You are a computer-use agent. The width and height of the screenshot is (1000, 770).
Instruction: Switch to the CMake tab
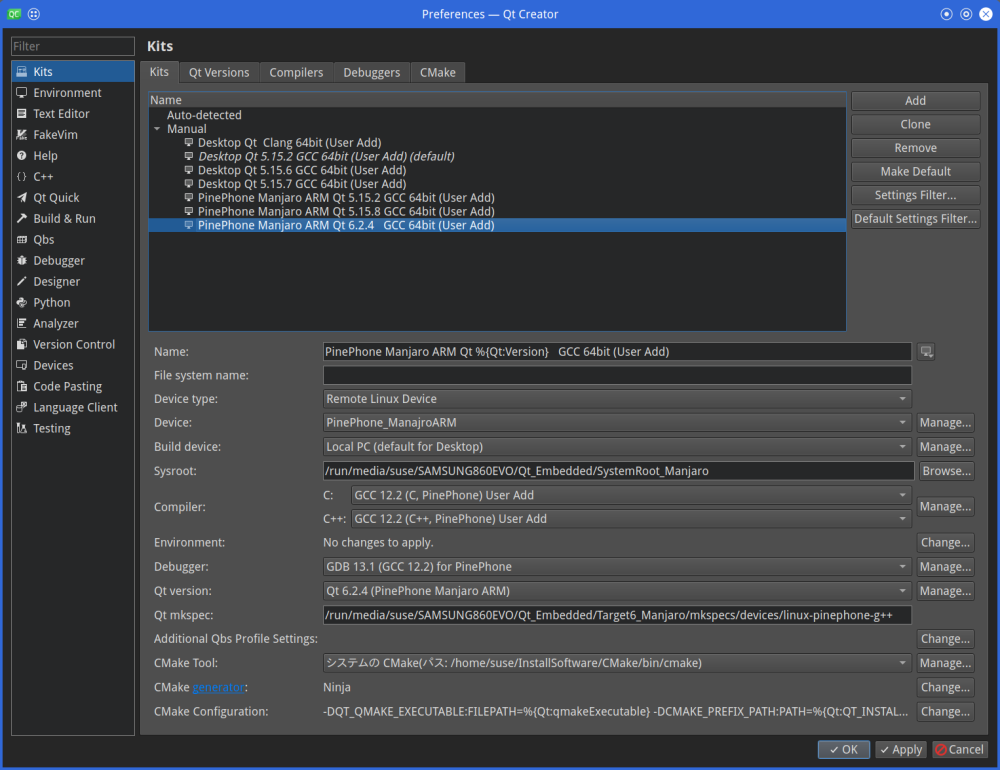coord(438,73)
